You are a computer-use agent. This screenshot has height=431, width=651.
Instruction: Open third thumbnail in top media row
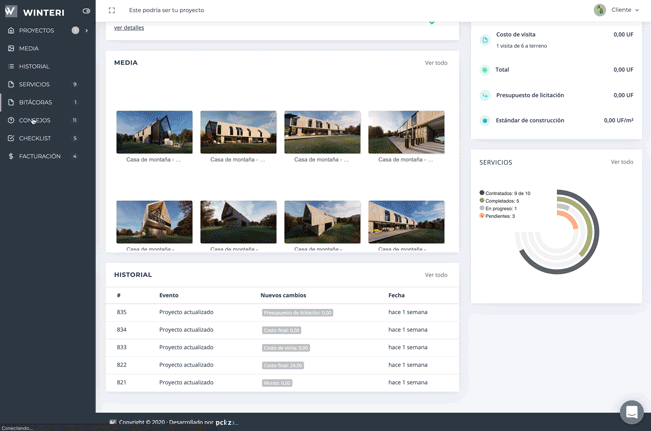tap(322, 132)
